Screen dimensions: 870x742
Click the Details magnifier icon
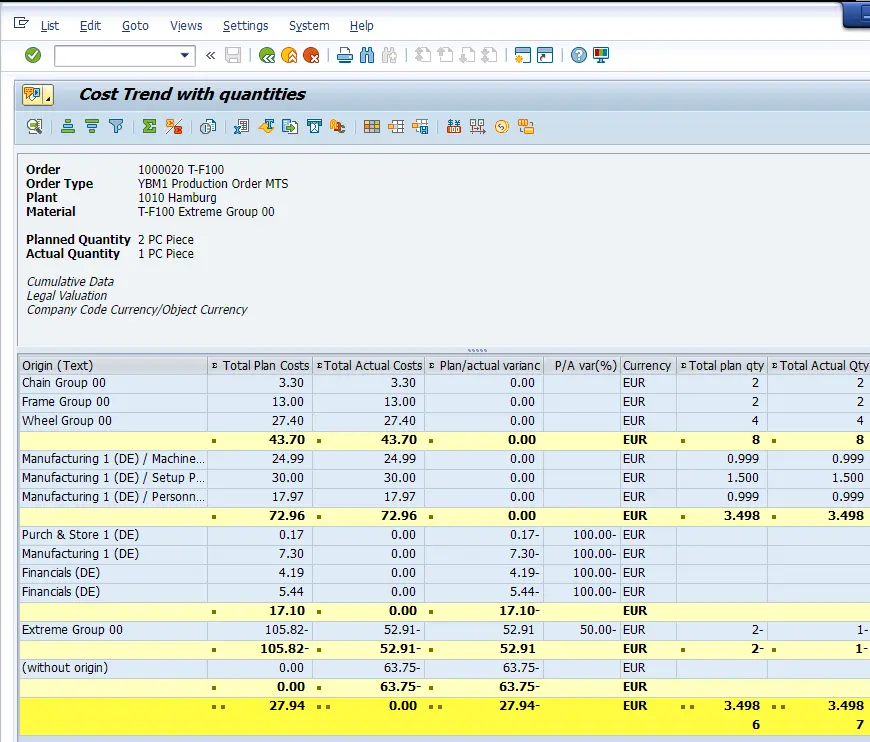click(34, 126)
